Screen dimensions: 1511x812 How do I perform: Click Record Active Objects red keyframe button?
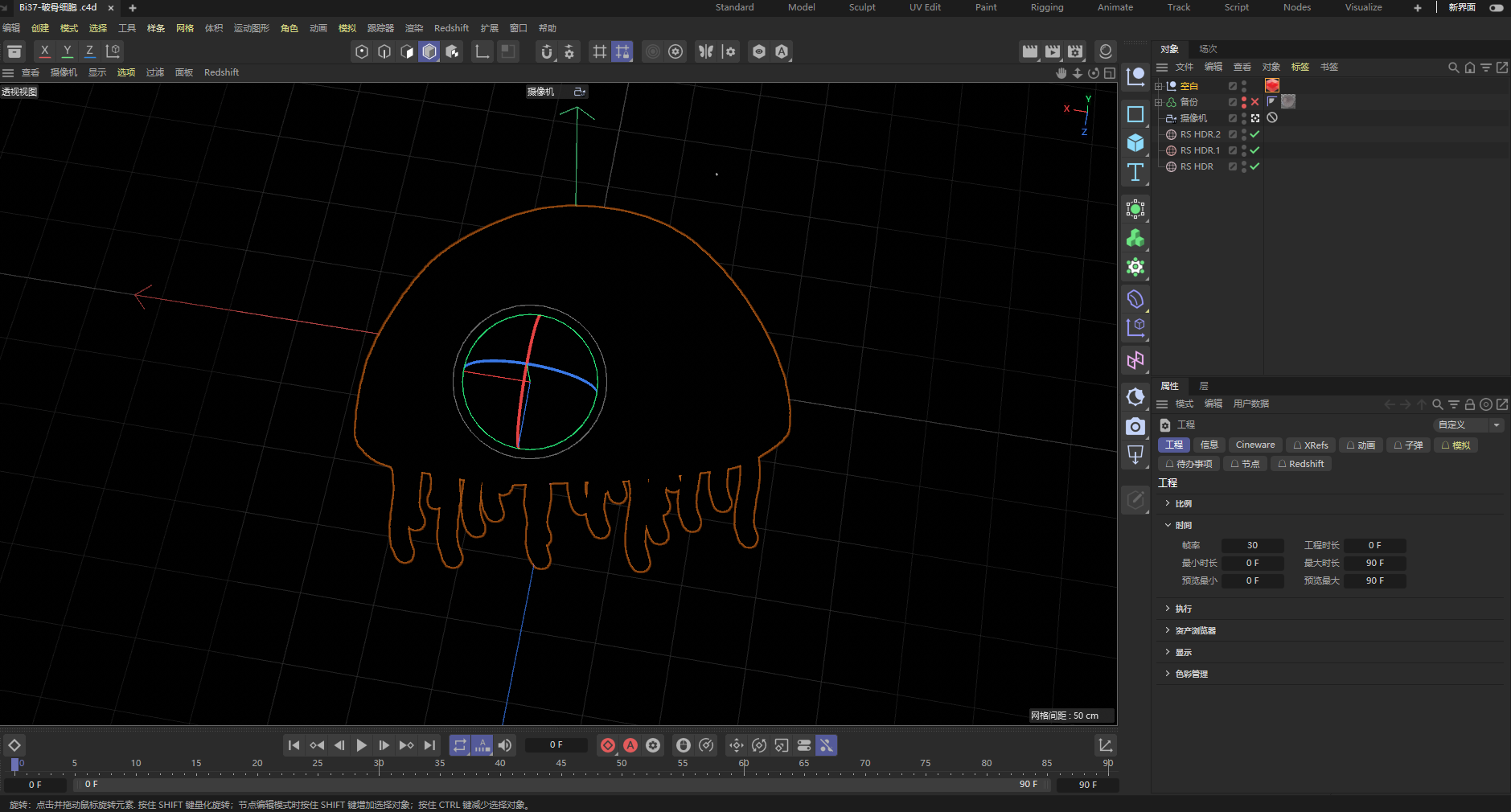[x=608, y=746]
